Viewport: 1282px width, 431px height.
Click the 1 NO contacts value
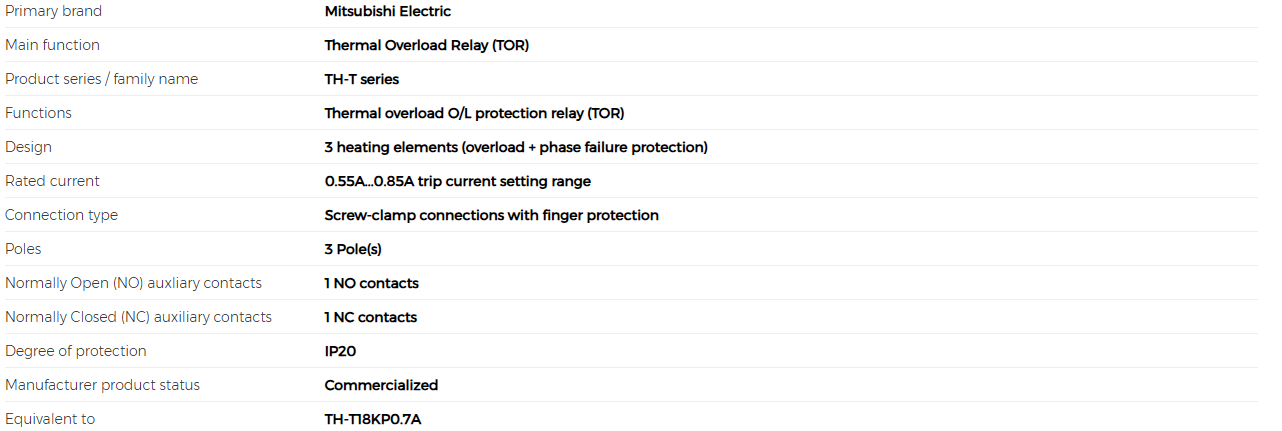pyautogui.click(x=372, y=283)
